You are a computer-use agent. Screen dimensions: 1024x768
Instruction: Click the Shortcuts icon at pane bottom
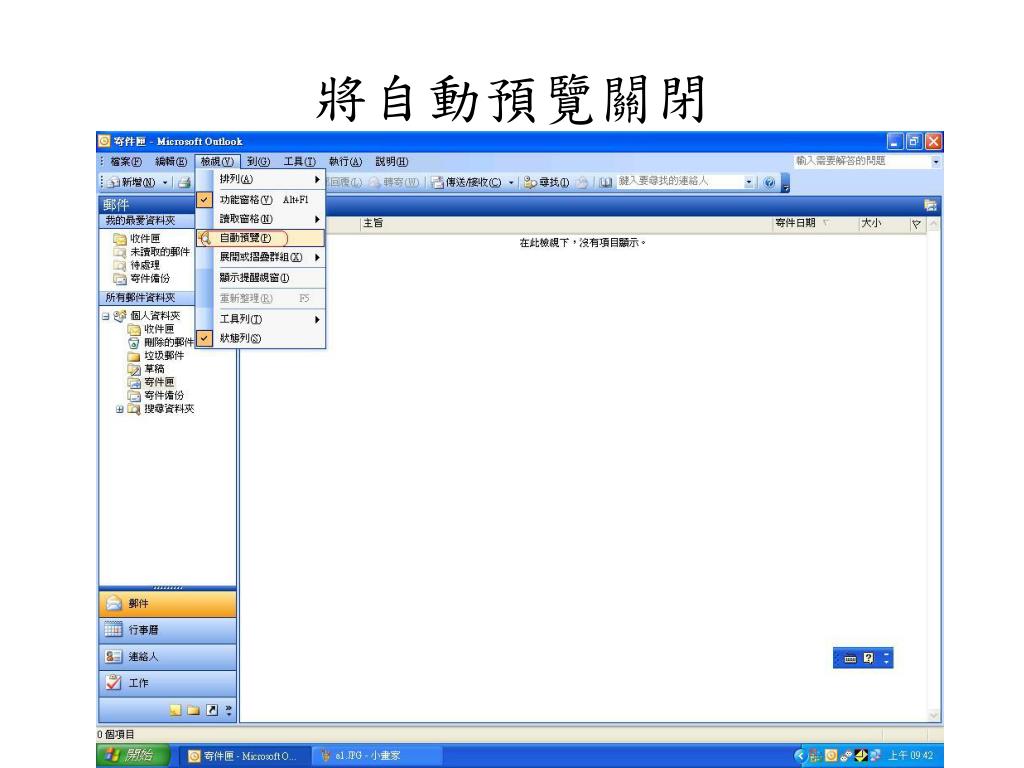(212, 710)
